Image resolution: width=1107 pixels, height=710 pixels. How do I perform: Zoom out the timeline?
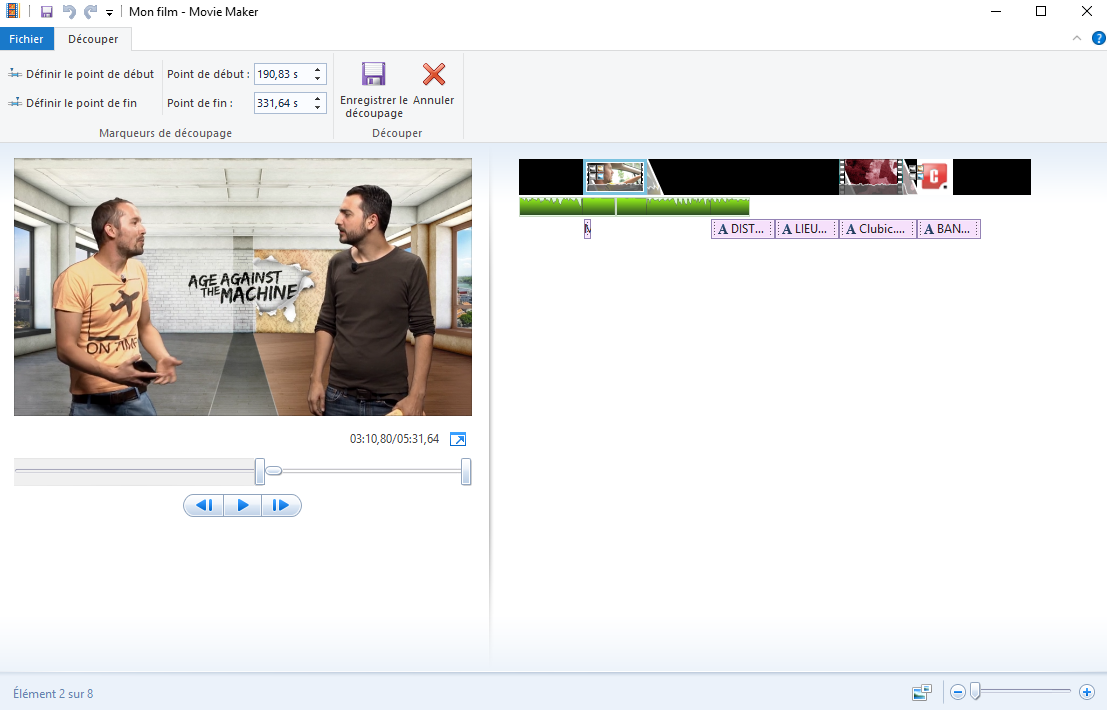click(957, 692)
